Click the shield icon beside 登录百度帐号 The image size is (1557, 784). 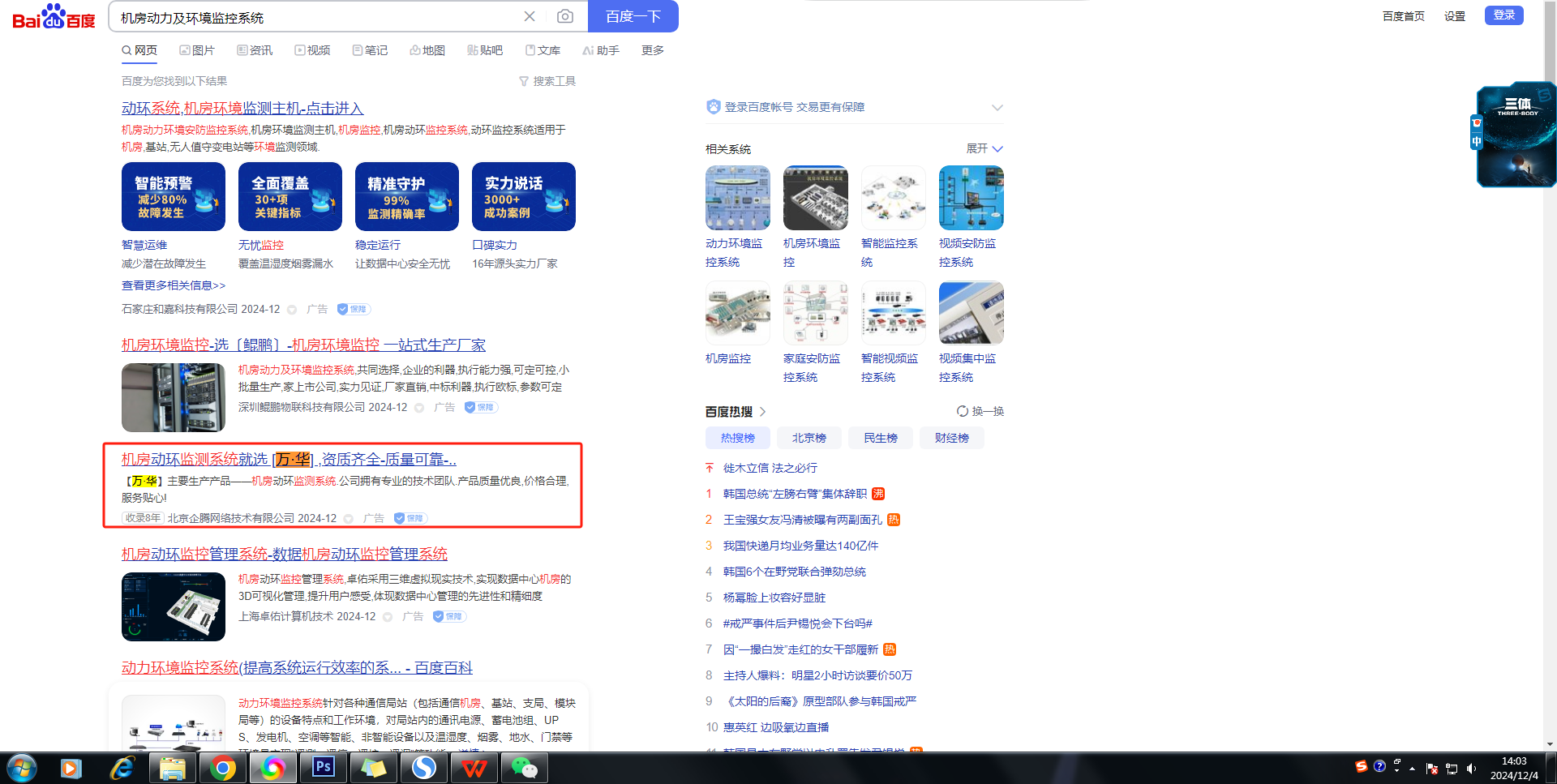coord(714,107)
